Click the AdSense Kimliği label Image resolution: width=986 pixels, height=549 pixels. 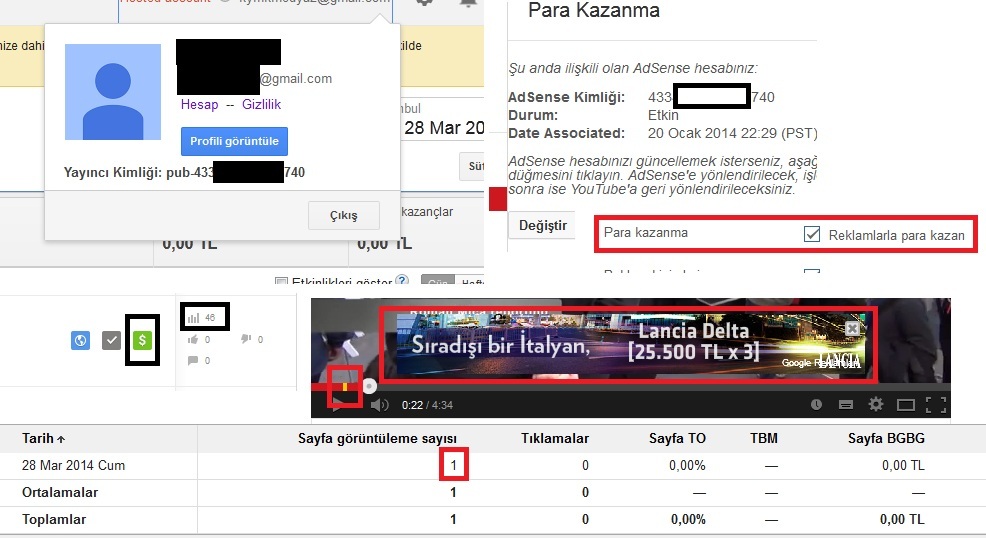click(567, 97)
